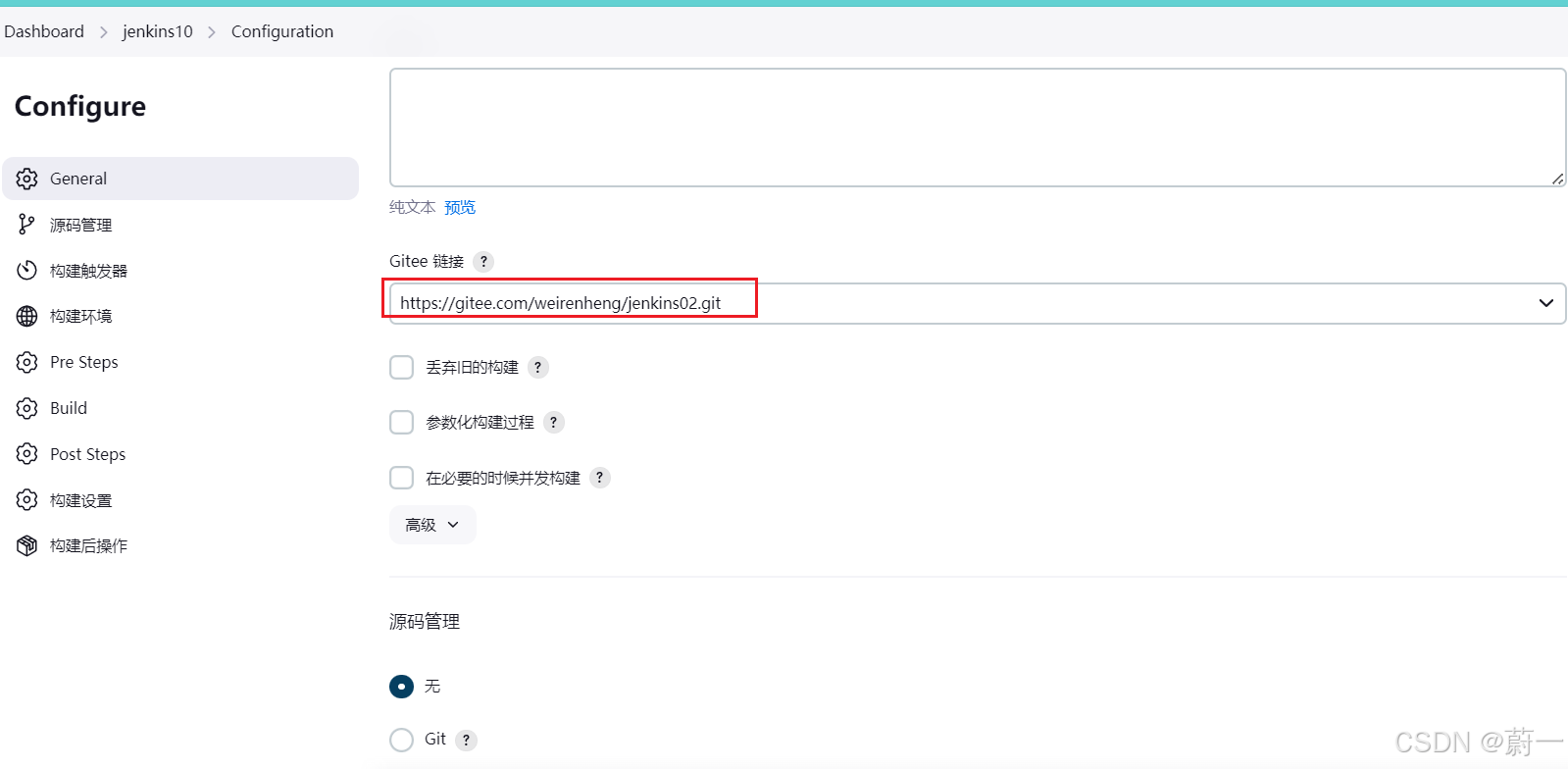
Task: Click the 构建环境 globe icon
Action: coord(27,316)
